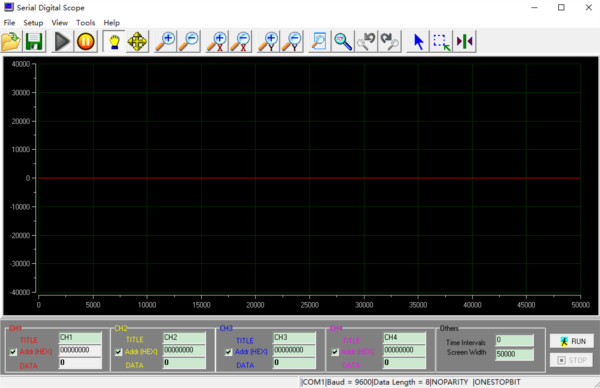Image resolution: width=600 pixels, height=388 pixels.
Task: Click the undo zoom icon
Action: click(x=366, y=41)
